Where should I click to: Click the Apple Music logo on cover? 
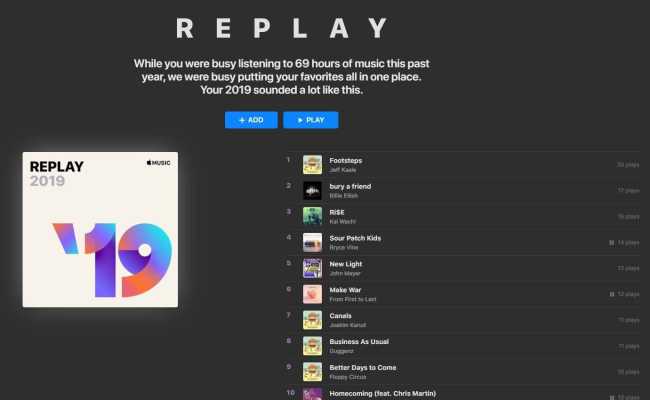[x=158, y=163]
